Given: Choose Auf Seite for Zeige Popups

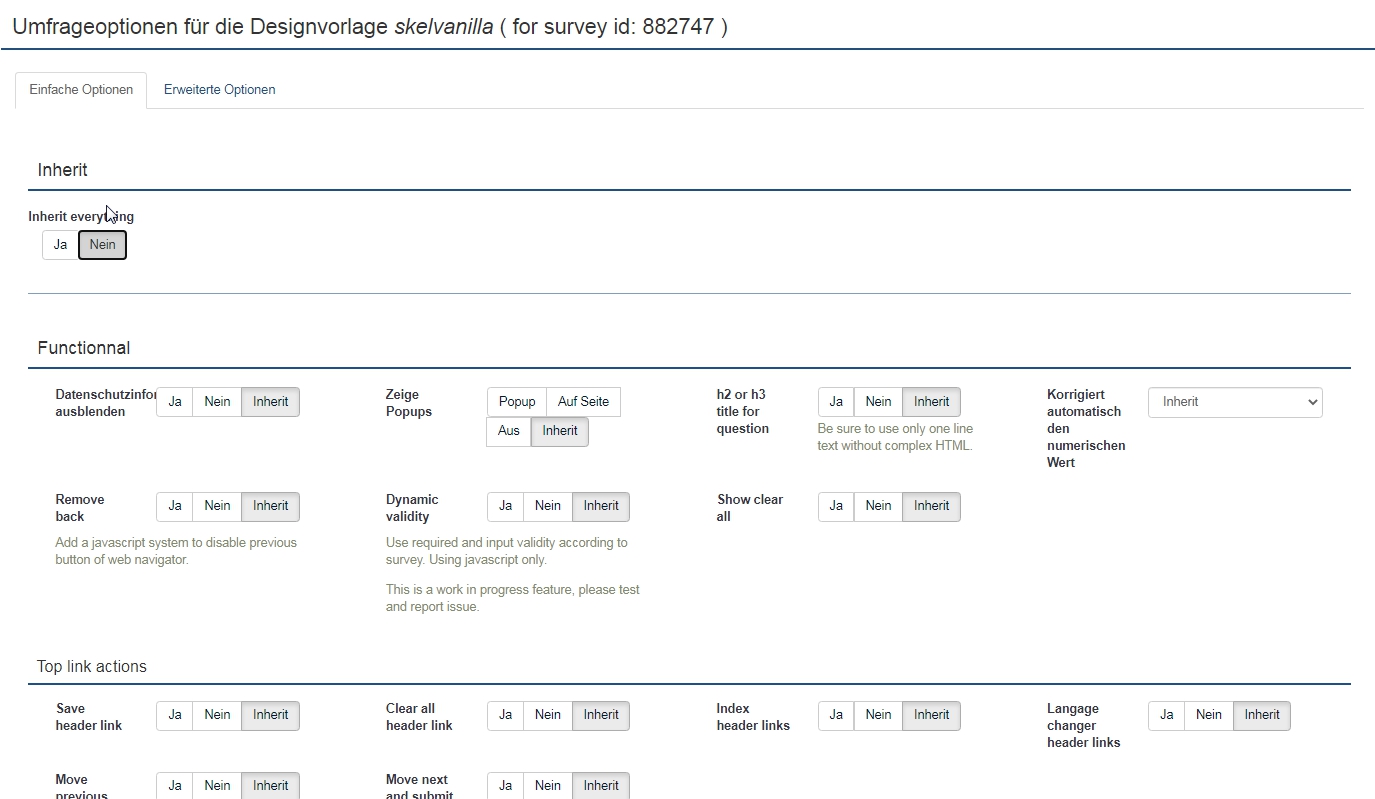Looking at the screenshot, I should (x=583, y=402).
